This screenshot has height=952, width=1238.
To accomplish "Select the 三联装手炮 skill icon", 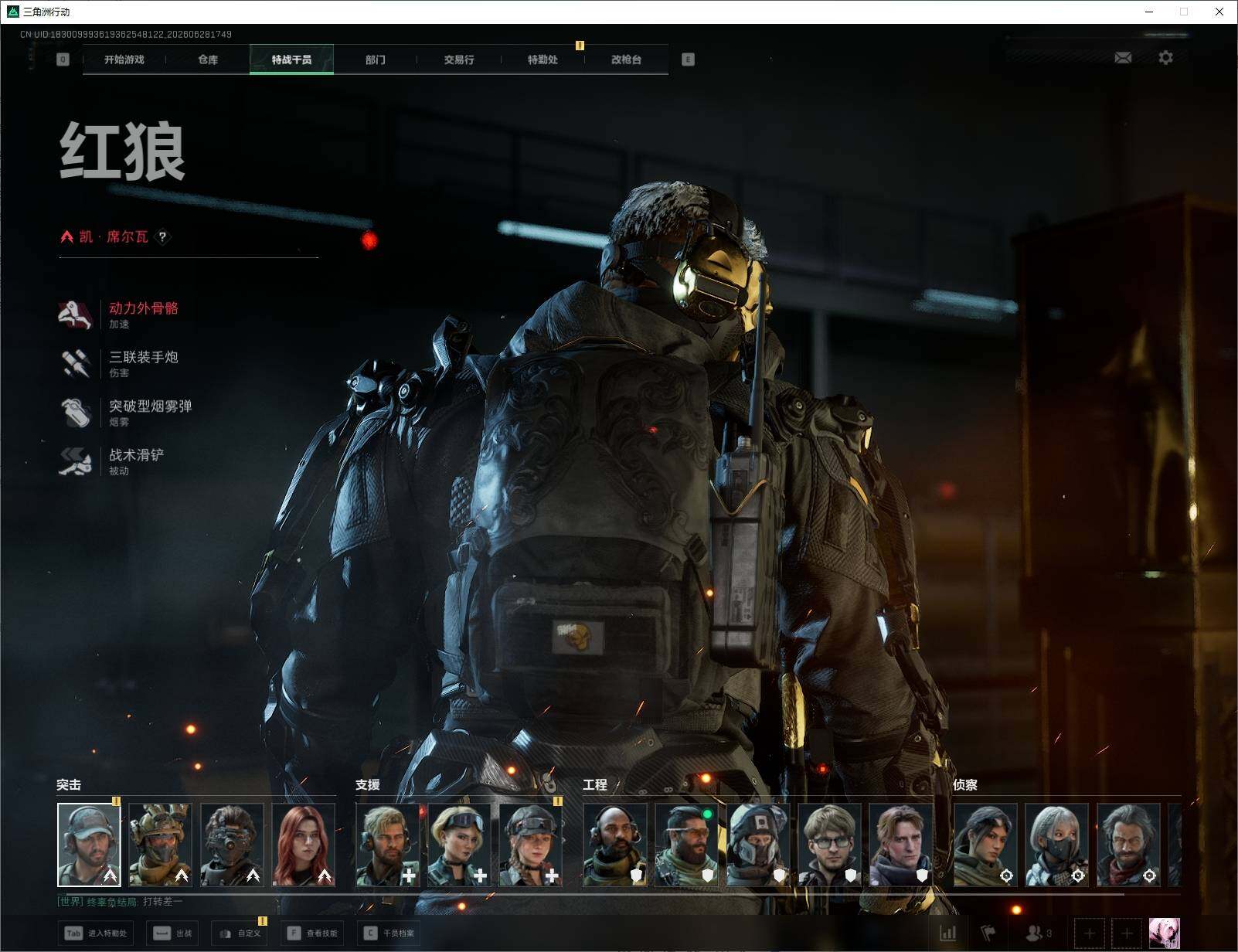I will (75, 363).
